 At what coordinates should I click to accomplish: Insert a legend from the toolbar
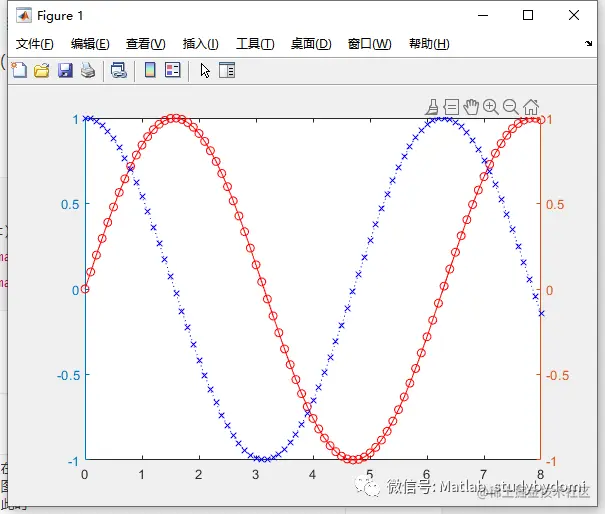pyautogui.click(x=172, y=70)
